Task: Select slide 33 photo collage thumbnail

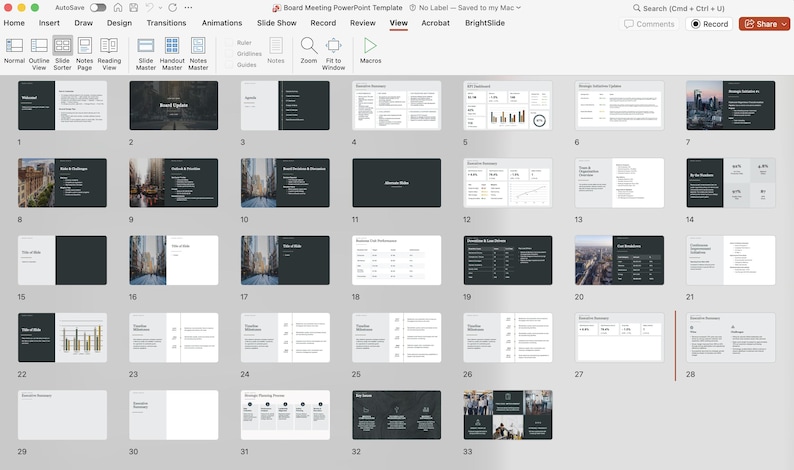Action: [x=508, y=415]
